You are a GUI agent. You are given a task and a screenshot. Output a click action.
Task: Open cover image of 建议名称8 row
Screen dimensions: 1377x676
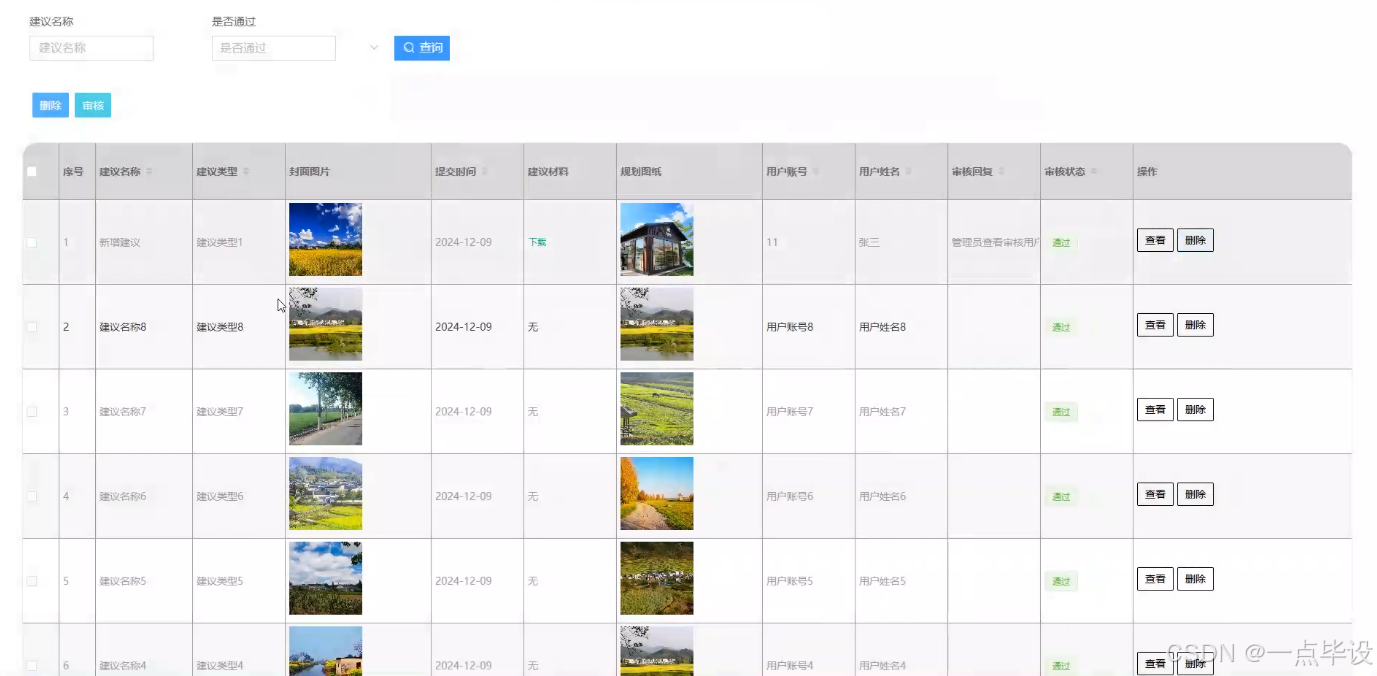pyautogui.click(x=325, y=324)
